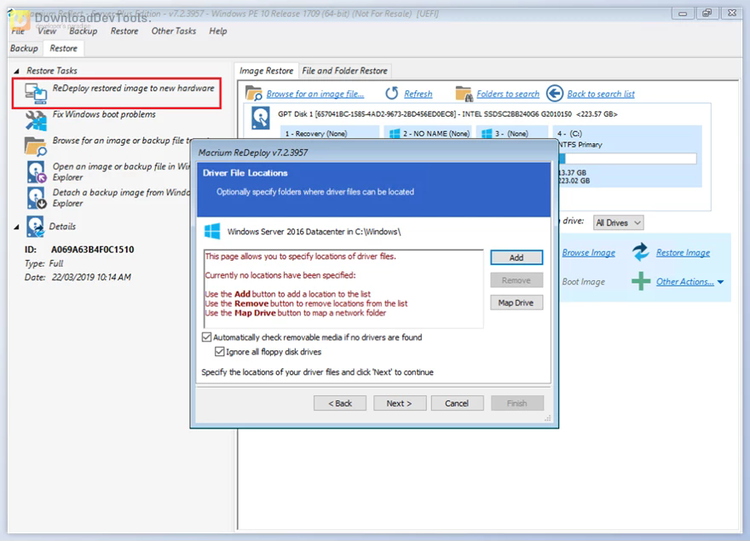The width and height of the screenshot is (750, 541).
Task: Click the Restore Image link
Action: click(683, 253)
